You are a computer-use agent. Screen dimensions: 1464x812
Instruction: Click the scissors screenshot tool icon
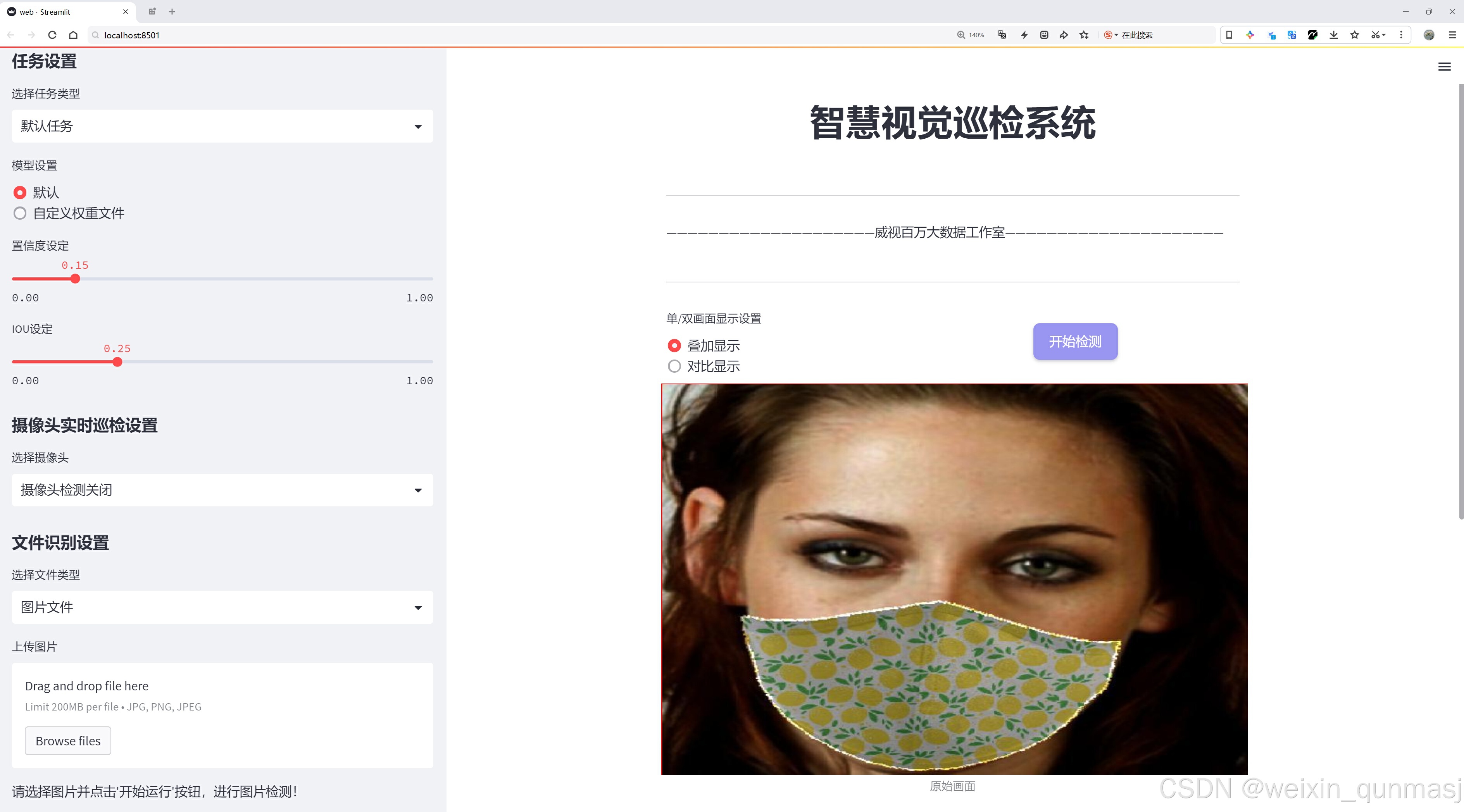[x=1375, y=35]
